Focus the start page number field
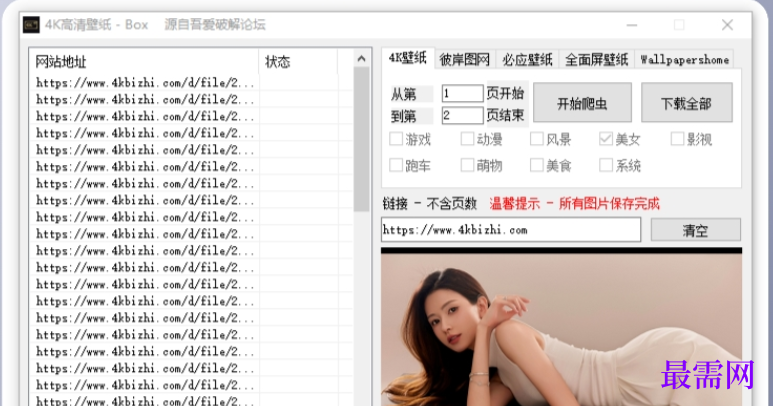Viewport: 773px width, 406px height. (x=462, y=93)
